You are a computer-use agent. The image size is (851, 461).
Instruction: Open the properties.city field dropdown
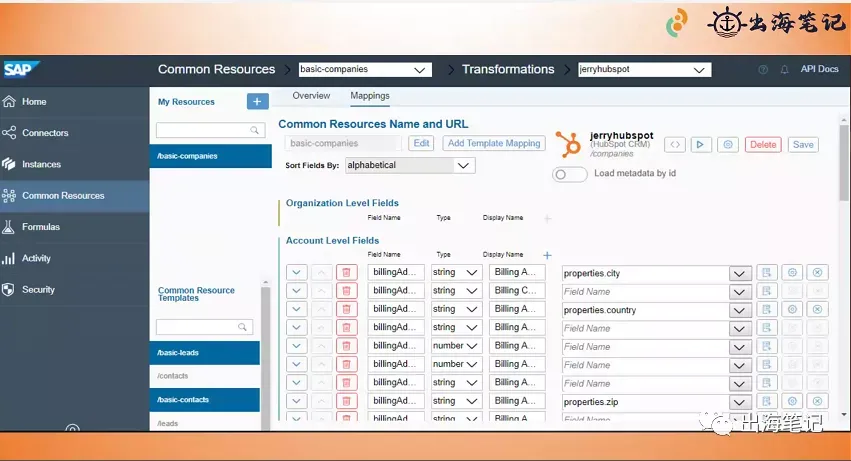(x=739, y=273)
